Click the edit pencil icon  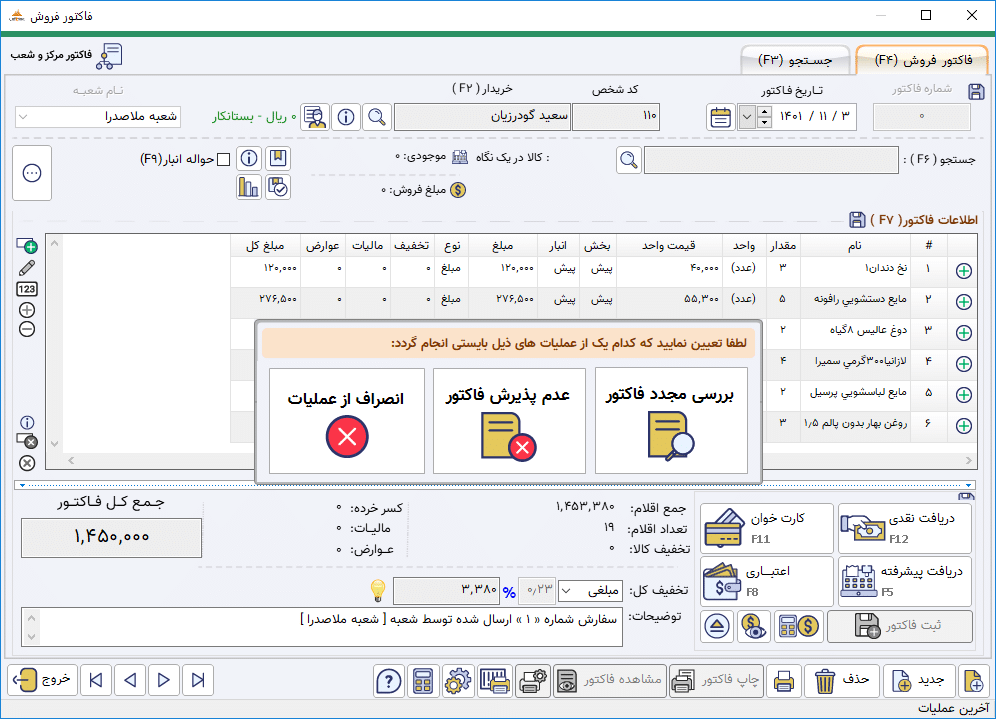pyautogui.click(x=27, y=268)
